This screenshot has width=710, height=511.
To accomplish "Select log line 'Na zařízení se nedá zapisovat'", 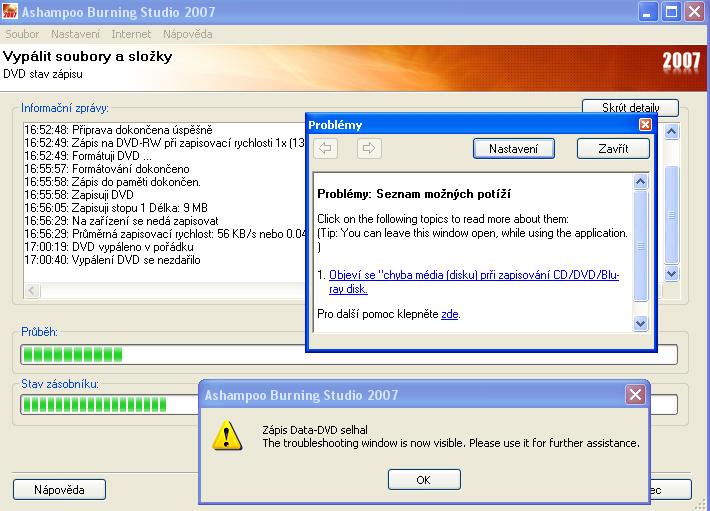I will coord(121,221).
